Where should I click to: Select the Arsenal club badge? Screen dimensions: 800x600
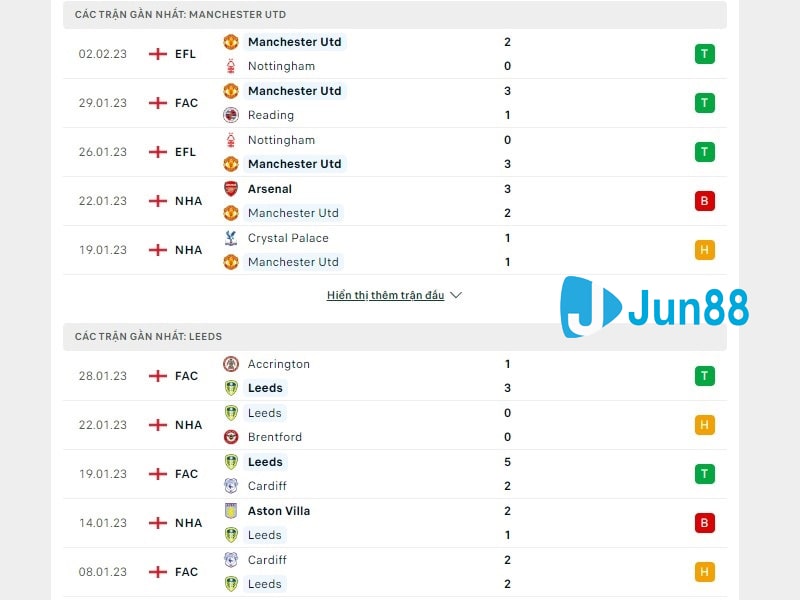pos(230,189)
